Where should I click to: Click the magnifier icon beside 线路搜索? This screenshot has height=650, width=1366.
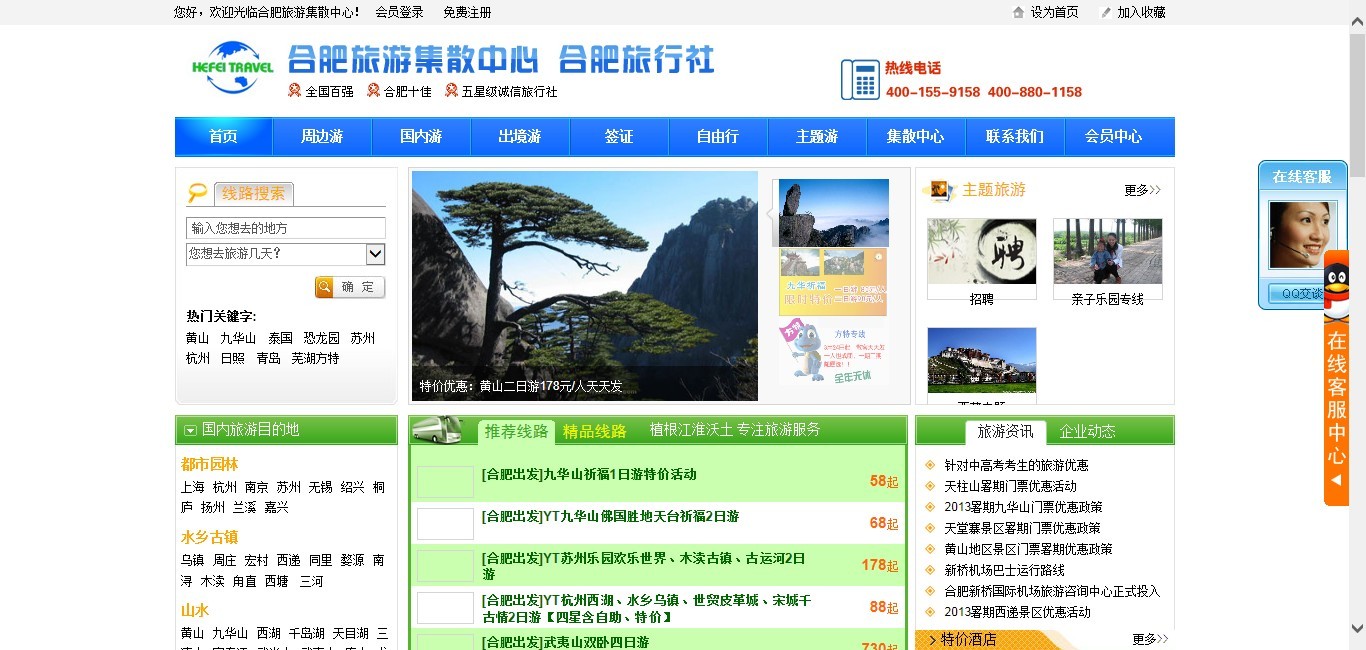tap(197, 193)
